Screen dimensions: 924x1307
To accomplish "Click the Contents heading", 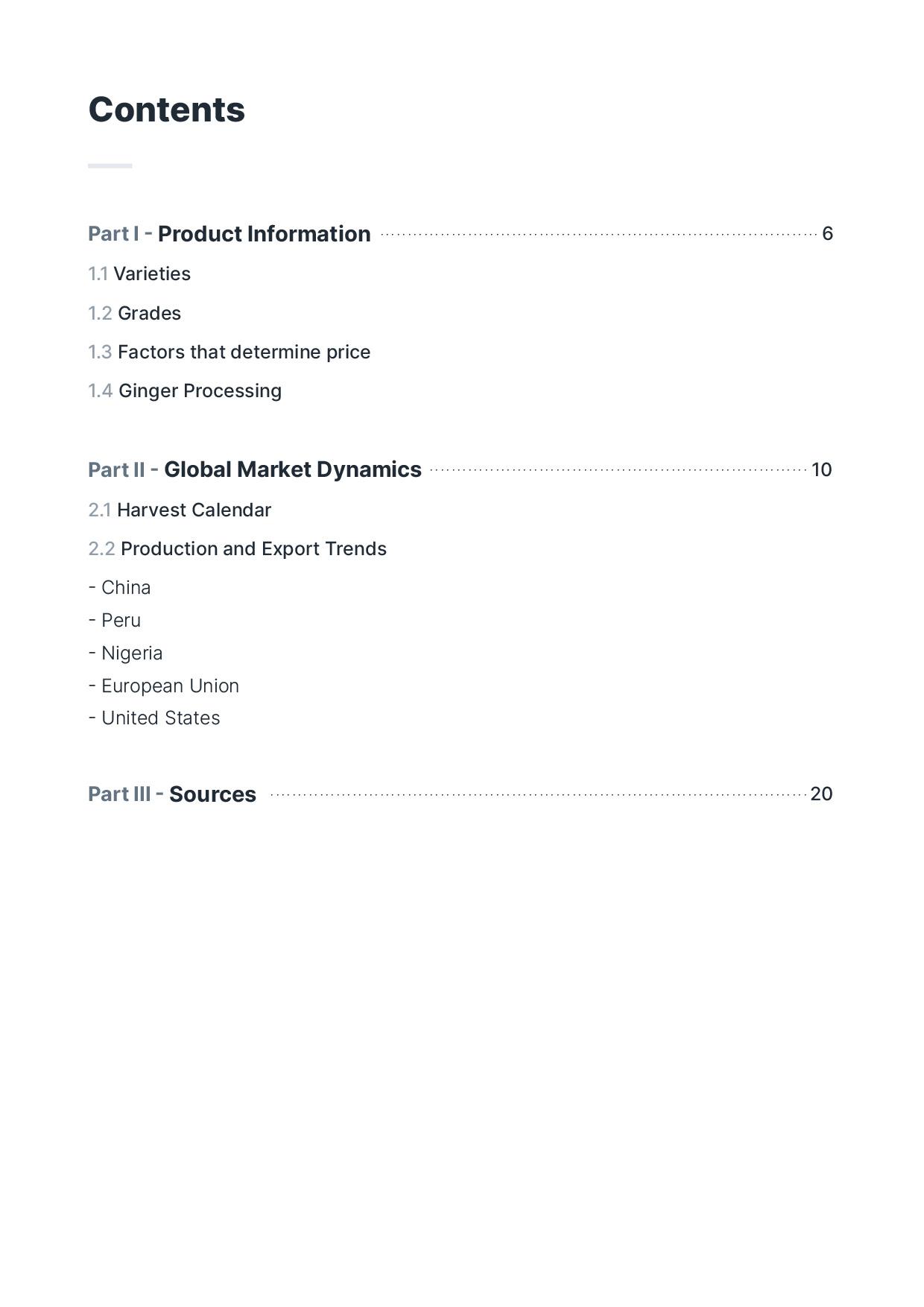I will (x=166, y=110).
